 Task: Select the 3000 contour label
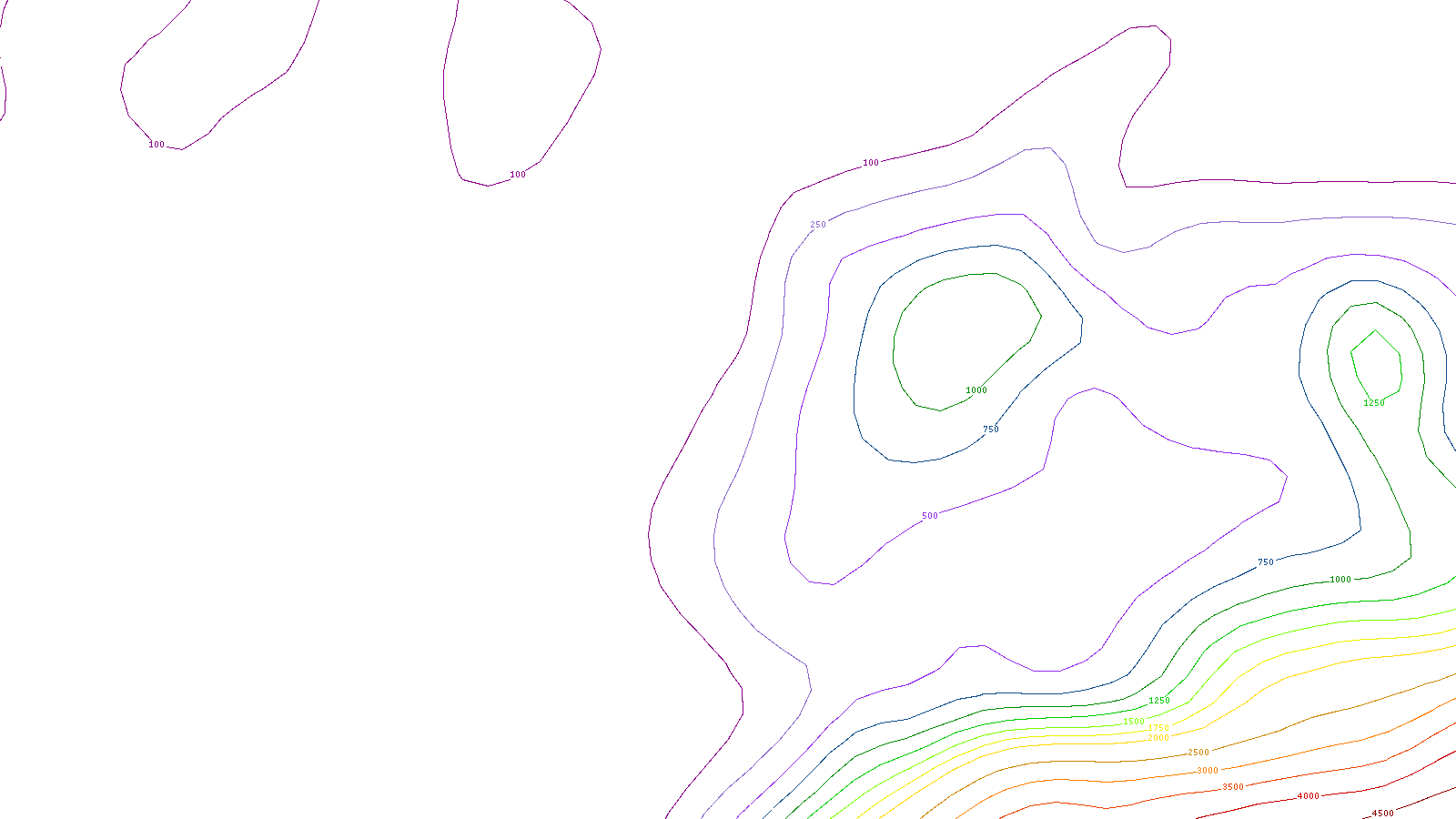coord(1207,771)
